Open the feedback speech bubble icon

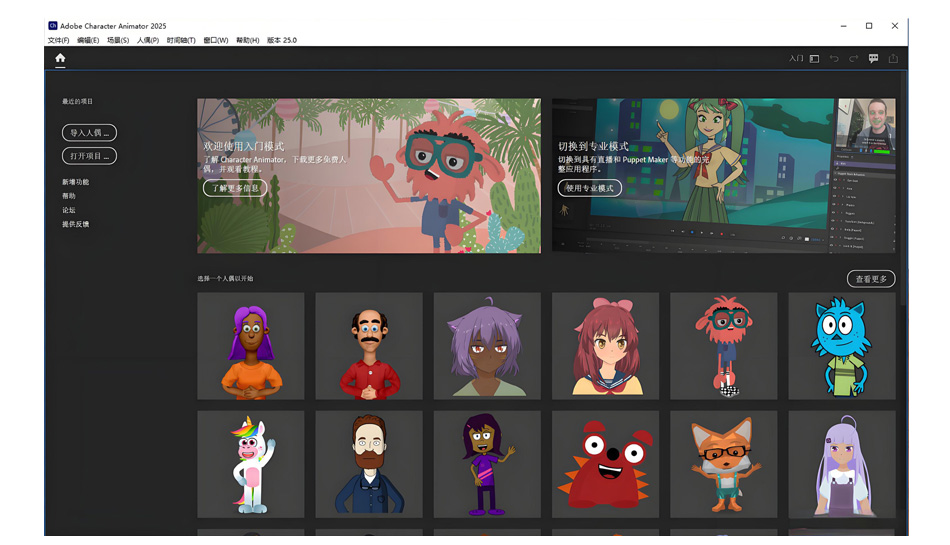tap(873, 59)
